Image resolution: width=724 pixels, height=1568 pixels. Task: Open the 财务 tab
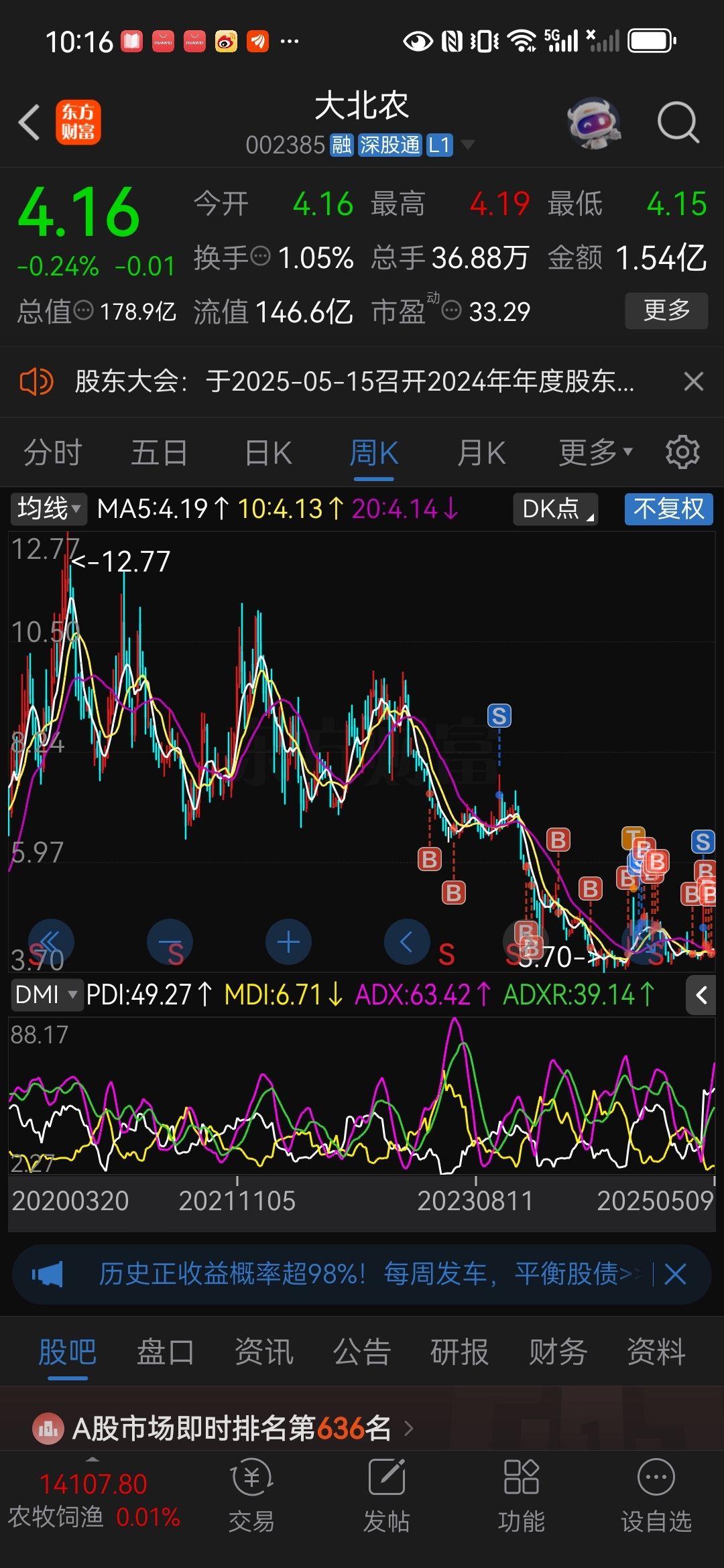pos(558,1352)
